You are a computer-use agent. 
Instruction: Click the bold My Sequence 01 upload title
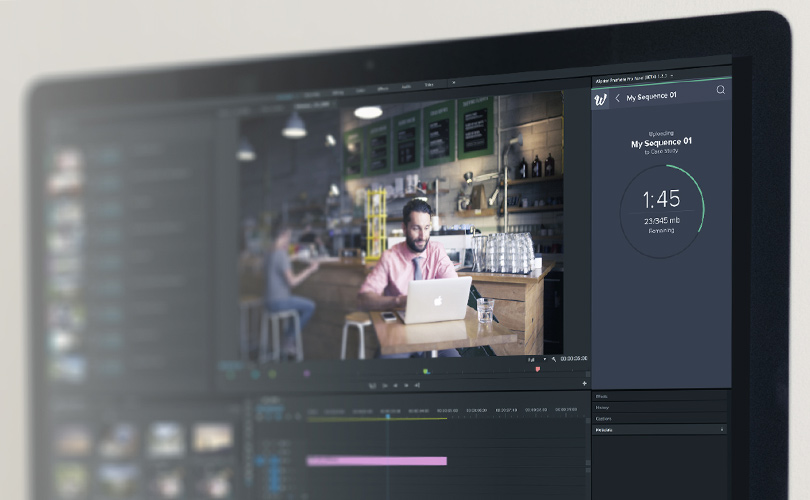click(x=661, y=142)
